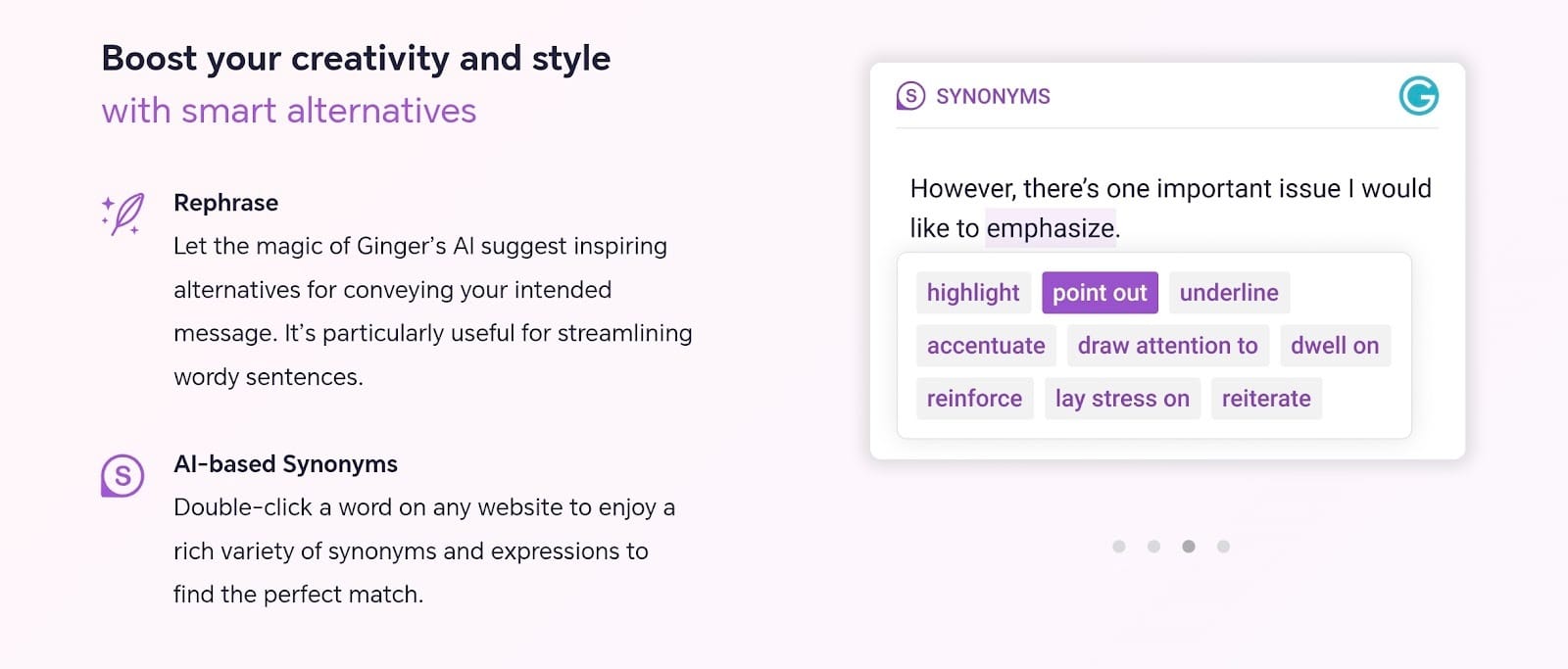1568x669 pixels.
Task: Choose the "dwell on" synonym
Action: [1335, 346]
